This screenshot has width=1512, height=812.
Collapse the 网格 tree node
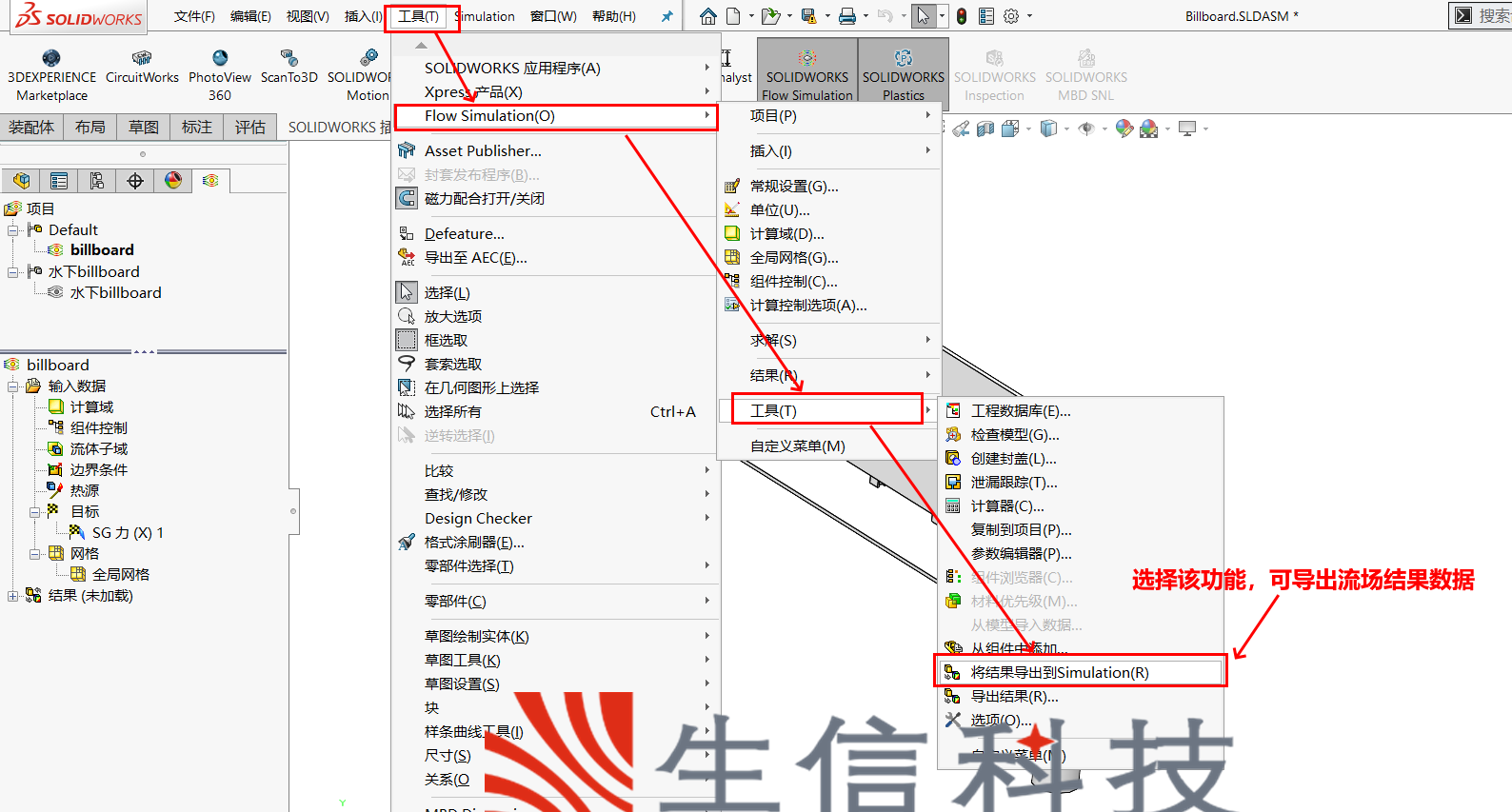pos(35,554)
